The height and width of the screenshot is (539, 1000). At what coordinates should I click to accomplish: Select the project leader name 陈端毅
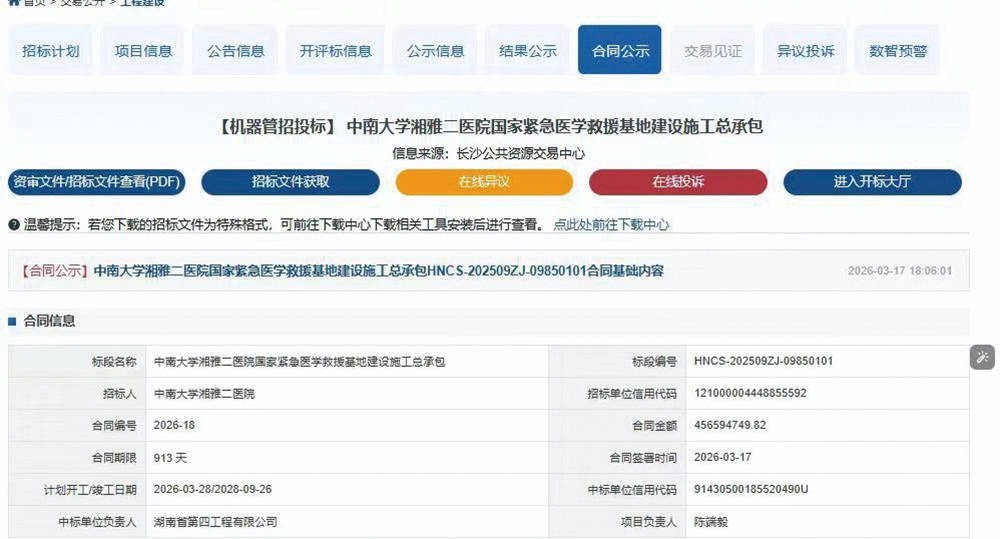coord(710,522)
